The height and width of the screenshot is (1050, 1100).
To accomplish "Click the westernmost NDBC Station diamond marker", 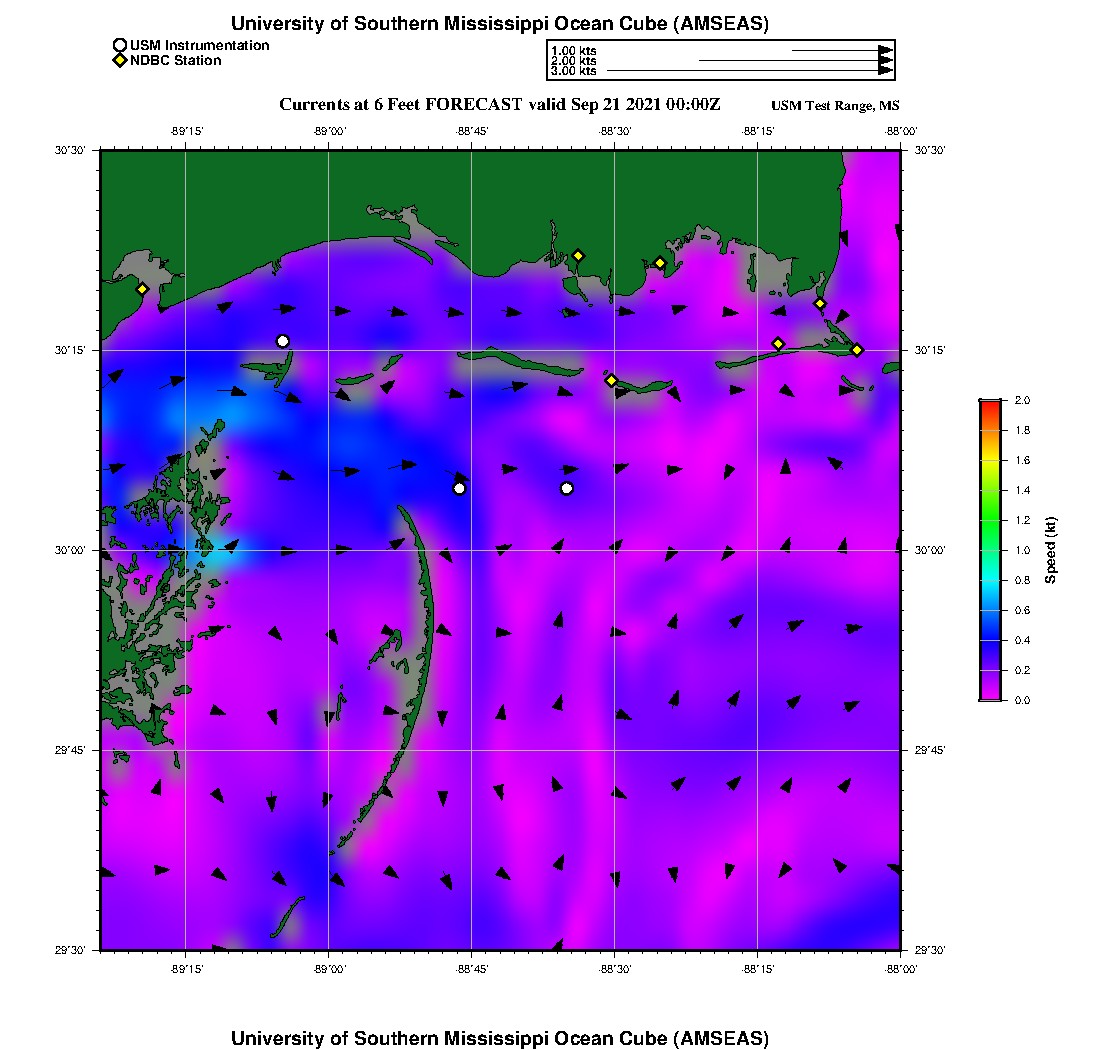I will tap(142, 289).
